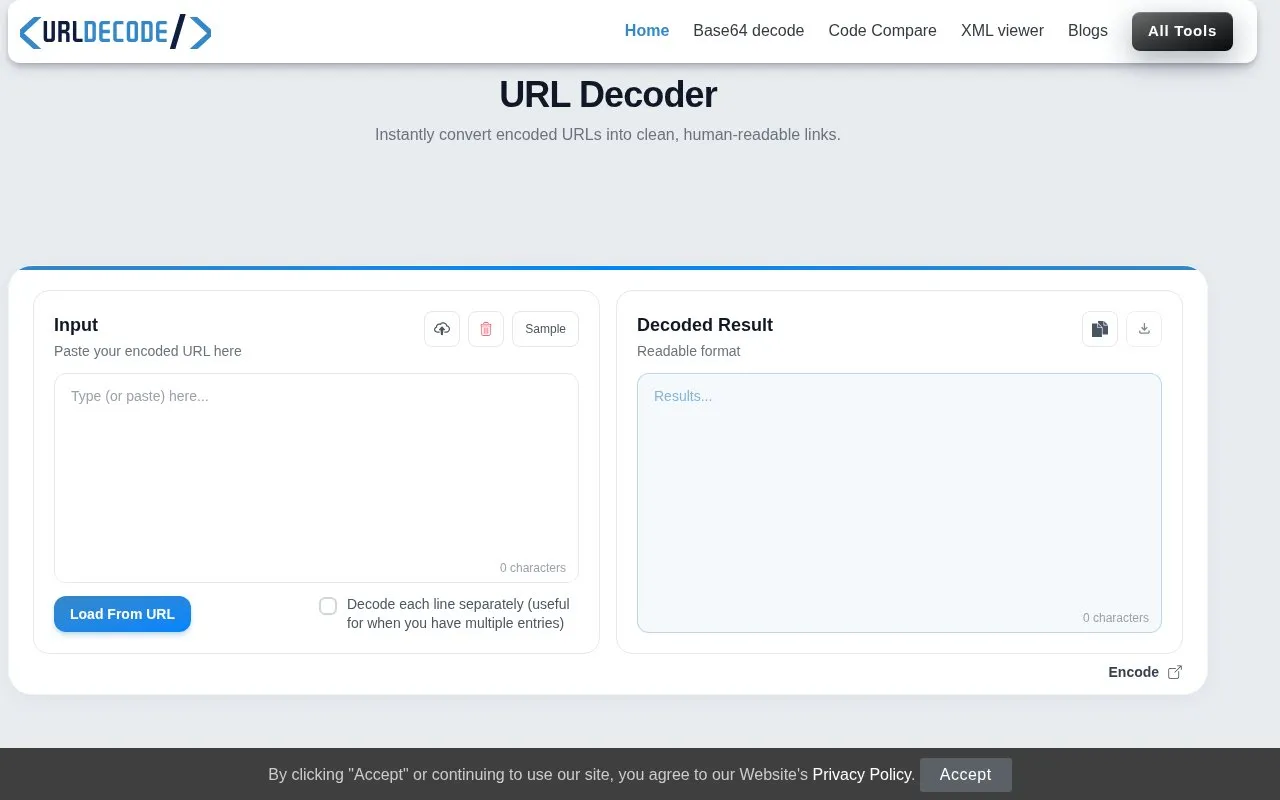The width and height of the screenshot is (1280, 800).
Task: Click the upload file cloud icon
Action: [442, 329]
